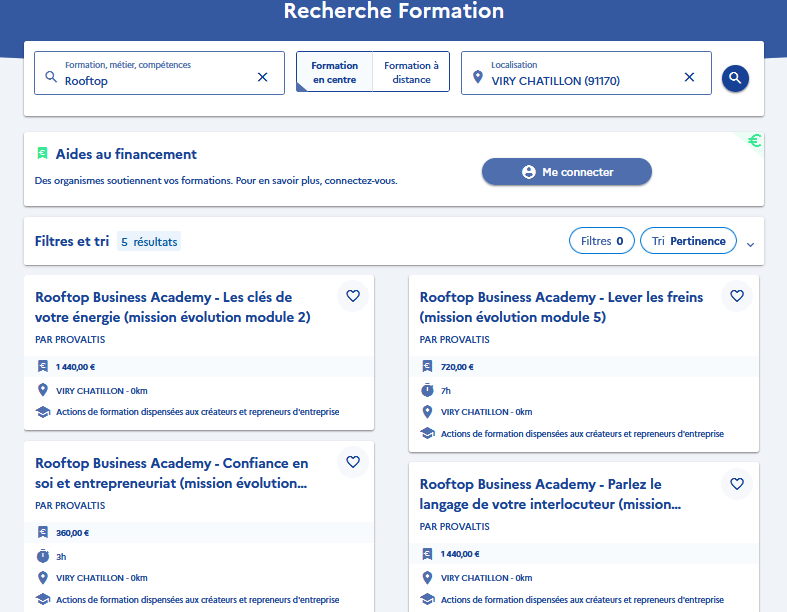This screenshot has width=787, height=612.
Task: Click the 720,00 € price text
Action: pyautogui.click(x=457, y=367)
